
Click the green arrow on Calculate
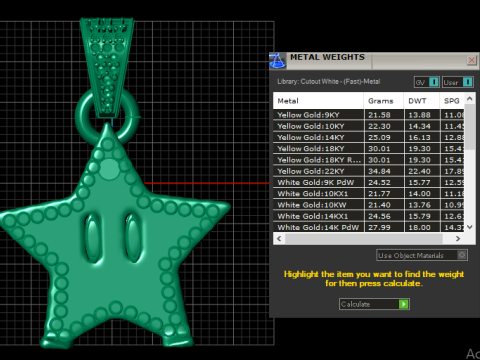tap(404, 304)
